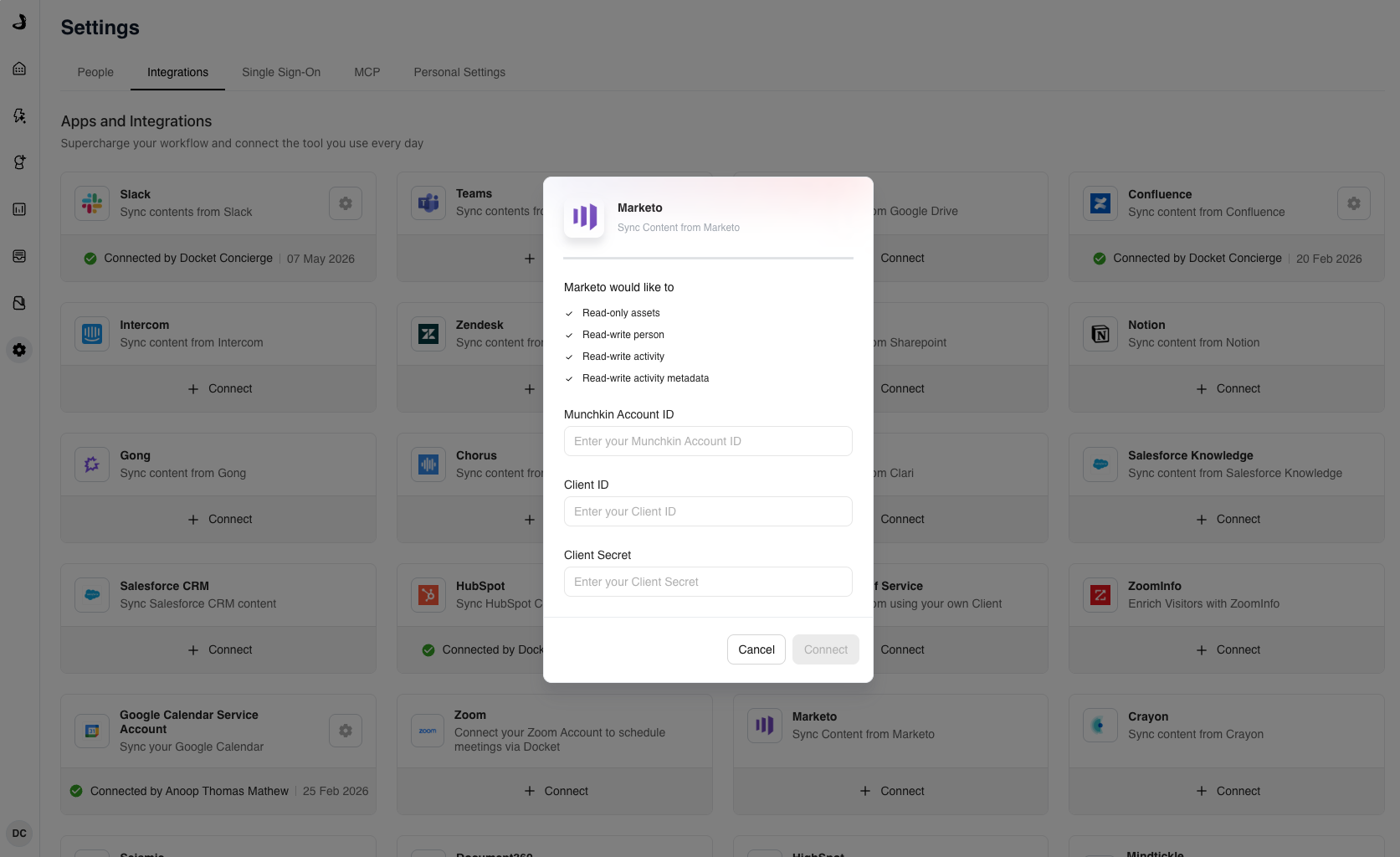This screenshot has width=1400, height=857.
Task: Click the "Marketo would like to" text
Action: tap(618, 287)
